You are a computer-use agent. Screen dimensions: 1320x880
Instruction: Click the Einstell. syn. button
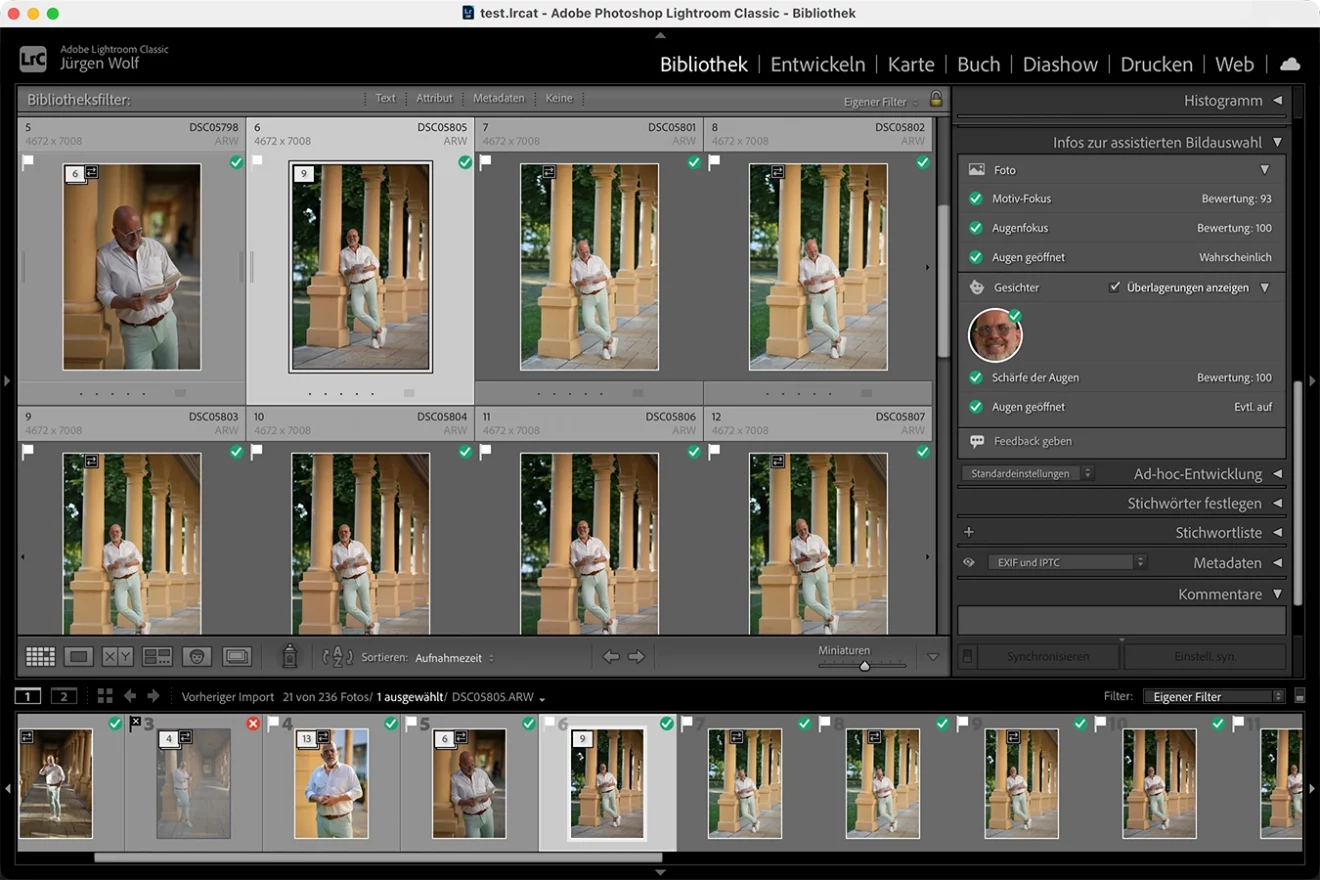pyautogui.click(x=1205, y=657)
